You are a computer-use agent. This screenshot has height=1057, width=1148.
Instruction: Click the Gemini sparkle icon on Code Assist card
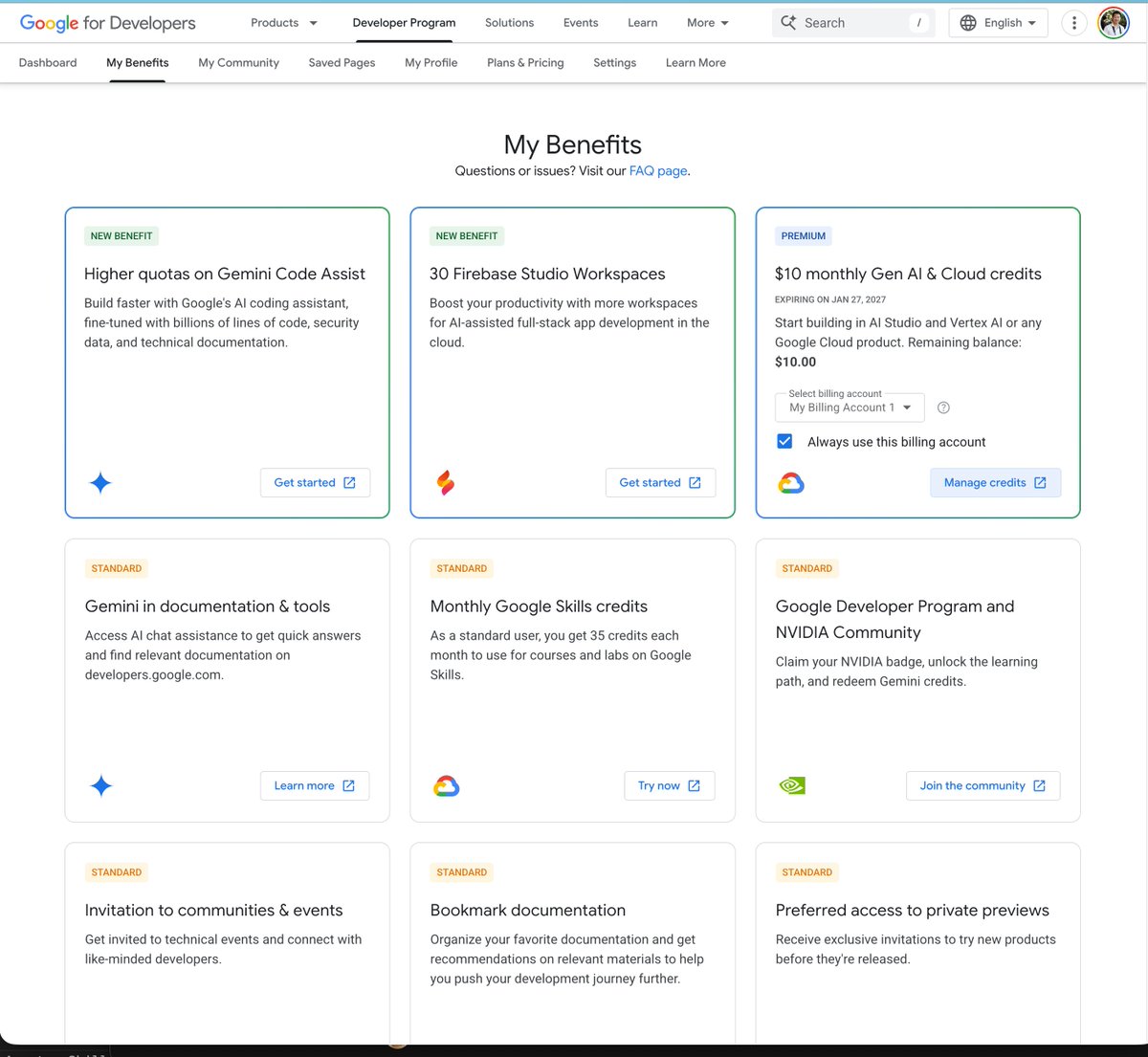click(x=100, y=483)
